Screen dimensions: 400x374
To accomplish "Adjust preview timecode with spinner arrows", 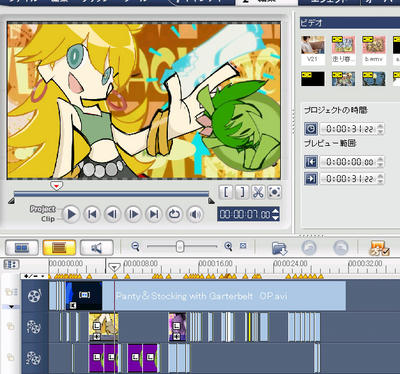I will 275,214.
